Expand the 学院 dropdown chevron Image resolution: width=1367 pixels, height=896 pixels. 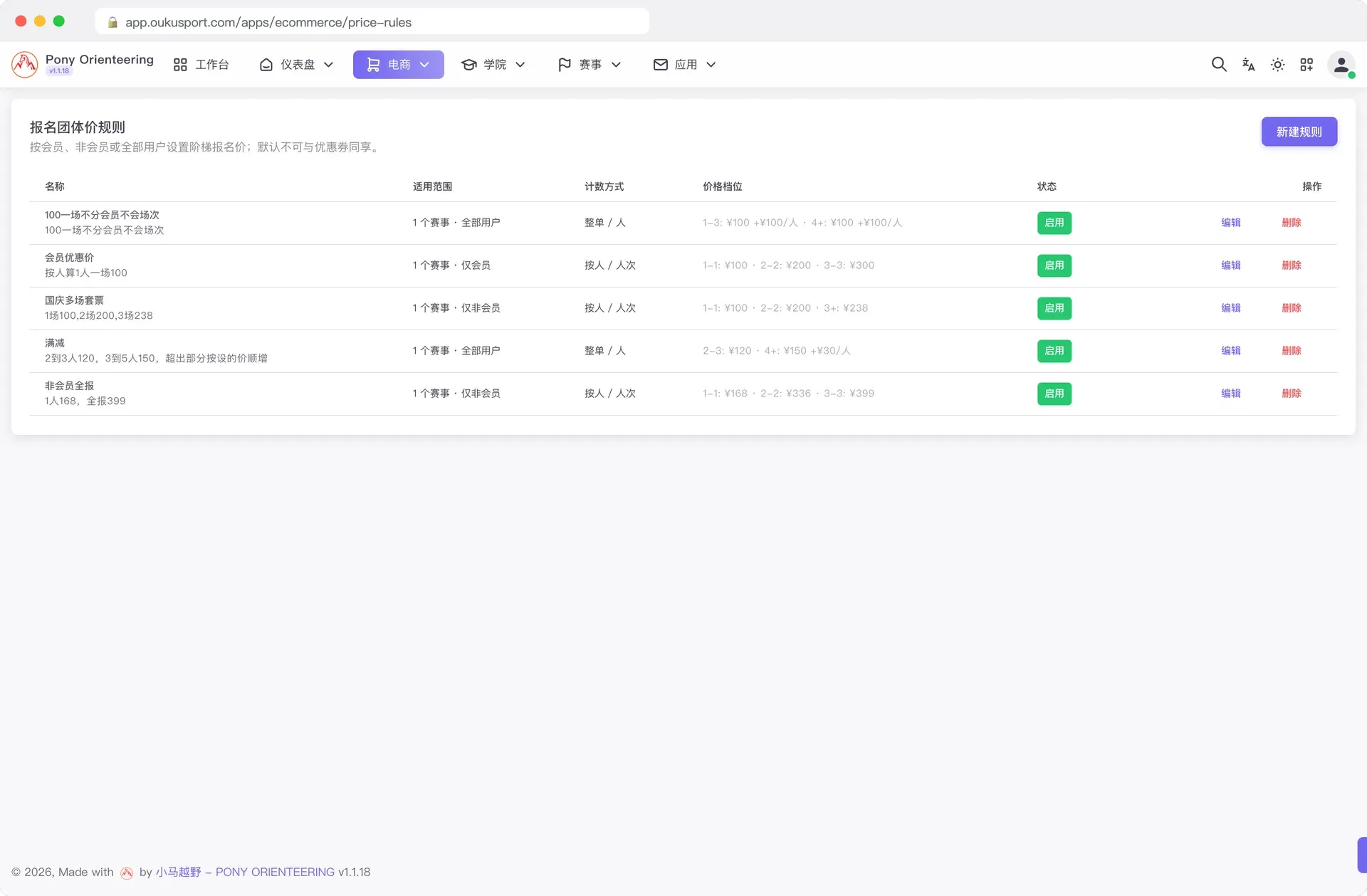[520, 65]
